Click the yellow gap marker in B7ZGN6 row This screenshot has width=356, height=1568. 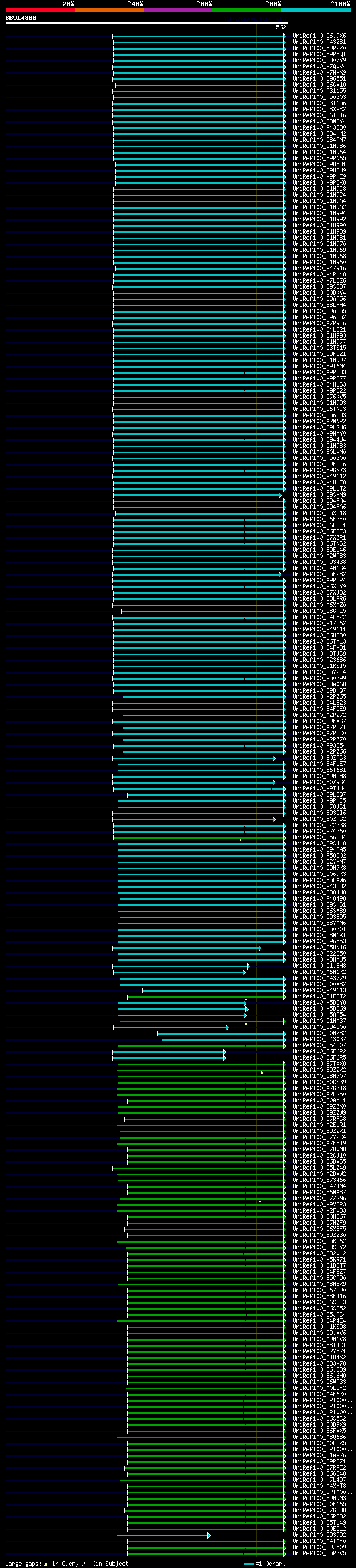(x=260, y=1201)
